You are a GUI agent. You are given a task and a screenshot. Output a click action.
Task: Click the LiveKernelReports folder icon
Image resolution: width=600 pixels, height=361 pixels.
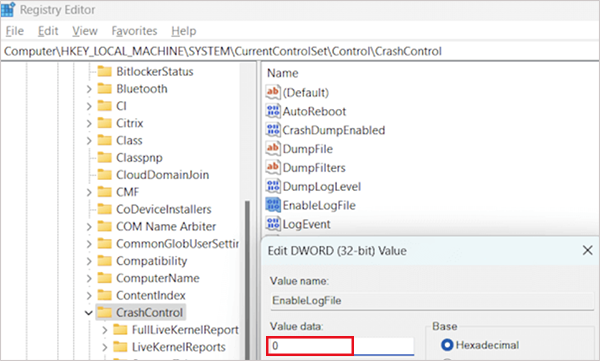click(120, 347)
